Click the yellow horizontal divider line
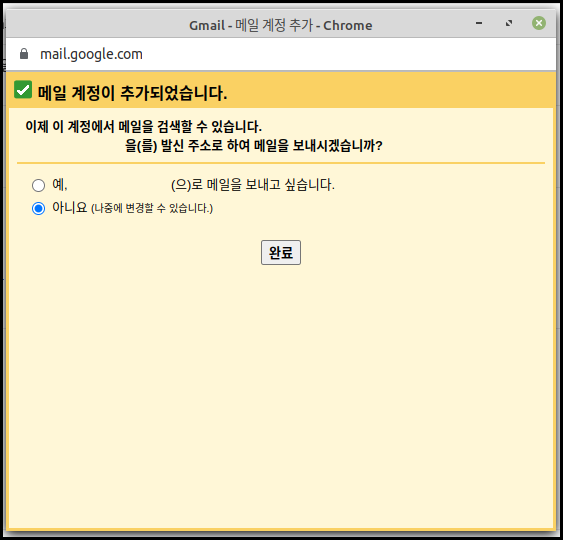 point(281,163)
